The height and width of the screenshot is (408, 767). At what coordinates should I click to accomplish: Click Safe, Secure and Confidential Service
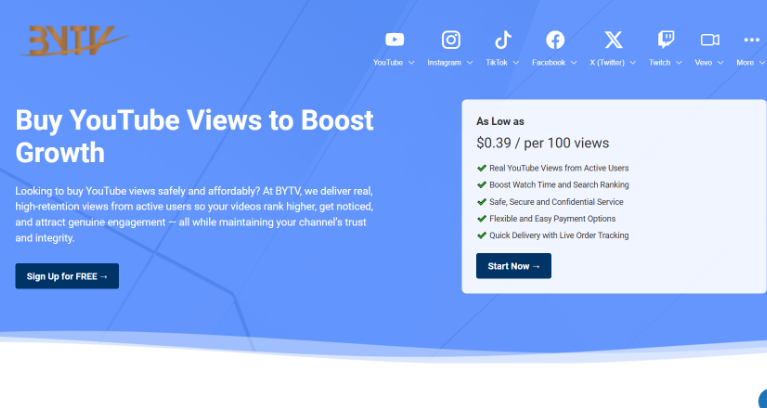[556, 202]
